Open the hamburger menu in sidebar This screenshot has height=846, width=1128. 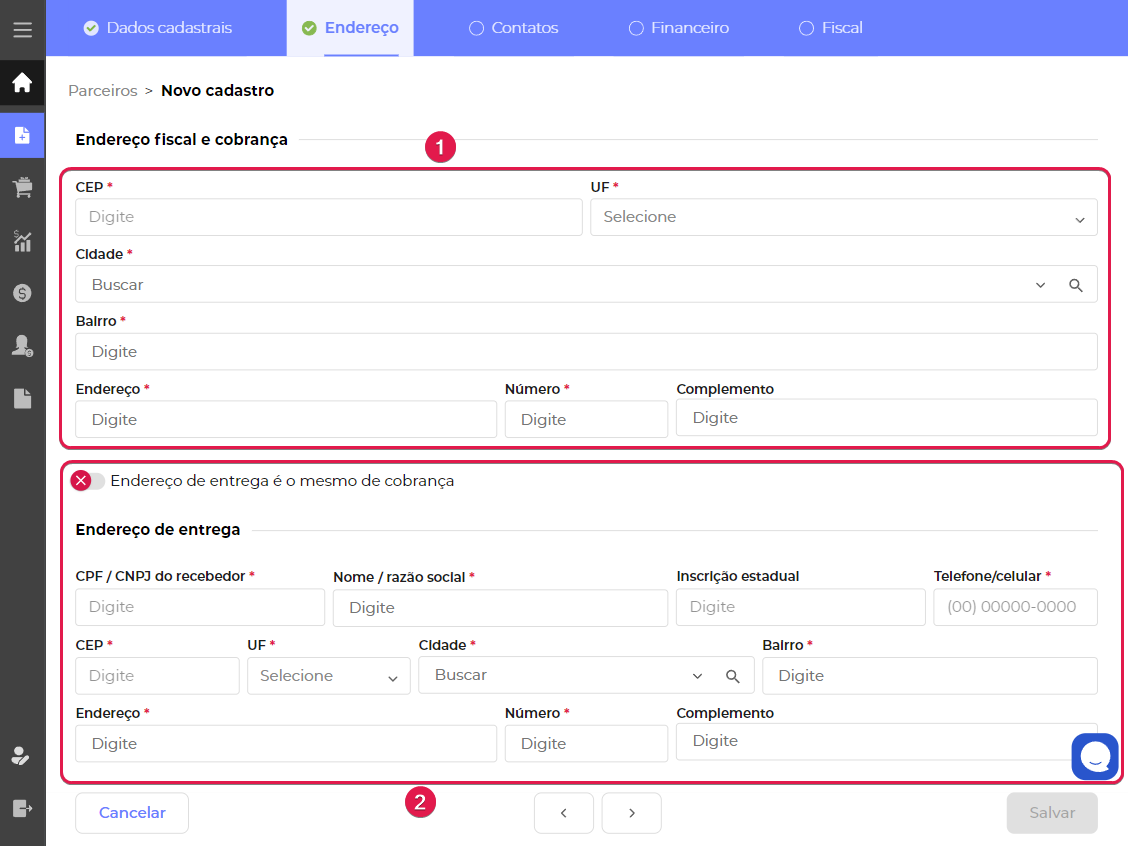click(22, 29)
